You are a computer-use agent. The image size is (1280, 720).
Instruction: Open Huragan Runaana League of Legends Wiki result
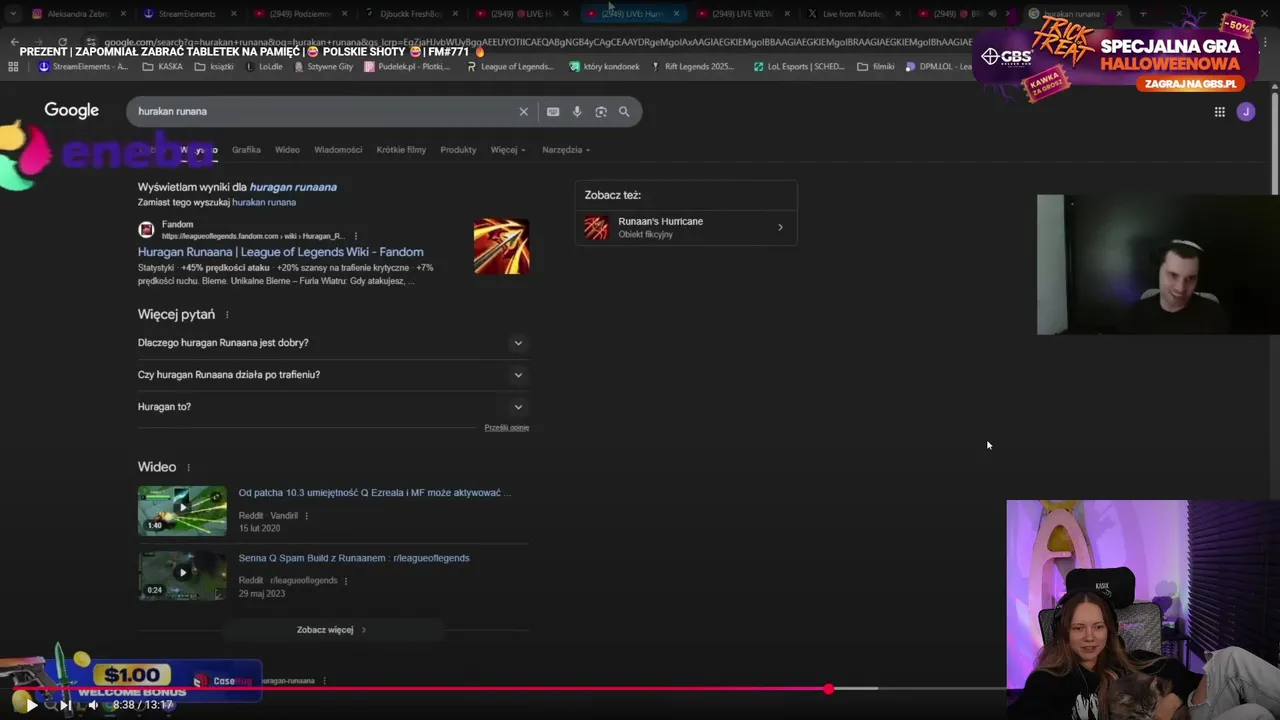(280, 252)
